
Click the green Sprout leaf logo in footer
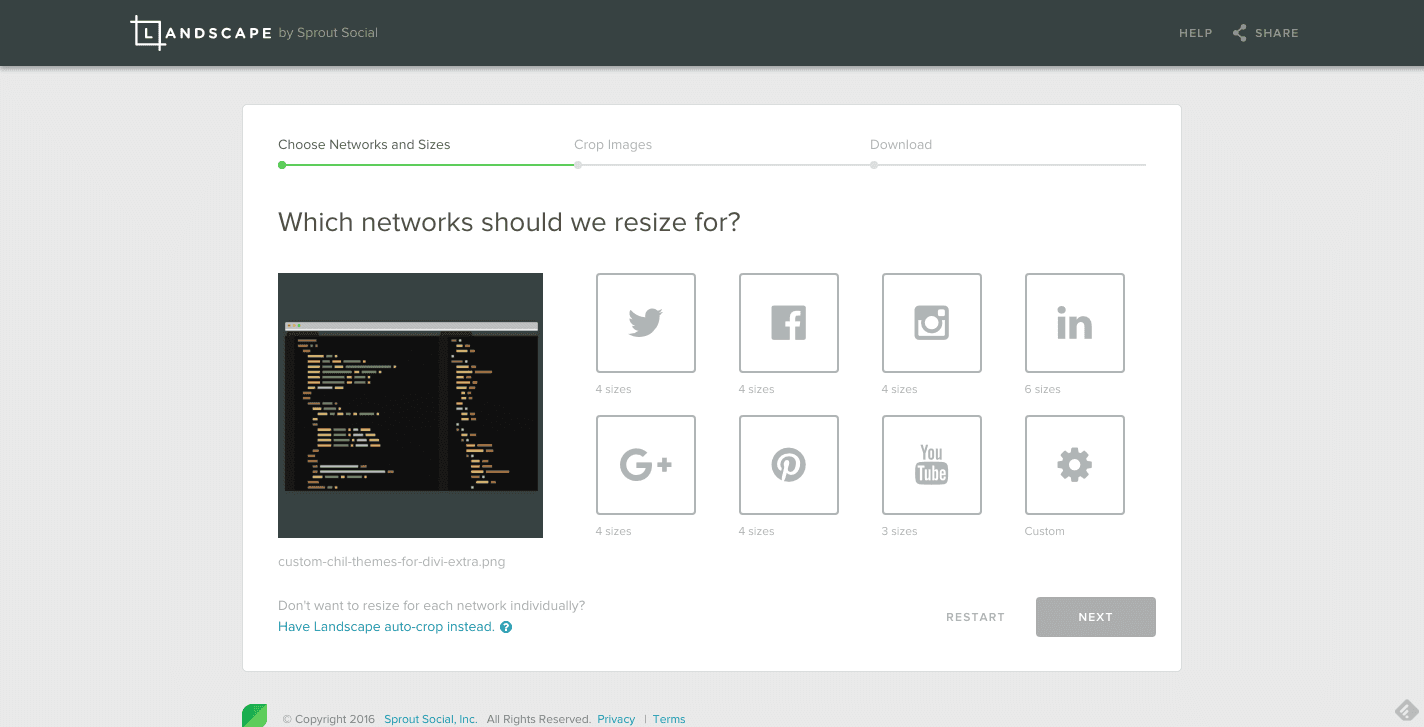(x=255, y=715)
